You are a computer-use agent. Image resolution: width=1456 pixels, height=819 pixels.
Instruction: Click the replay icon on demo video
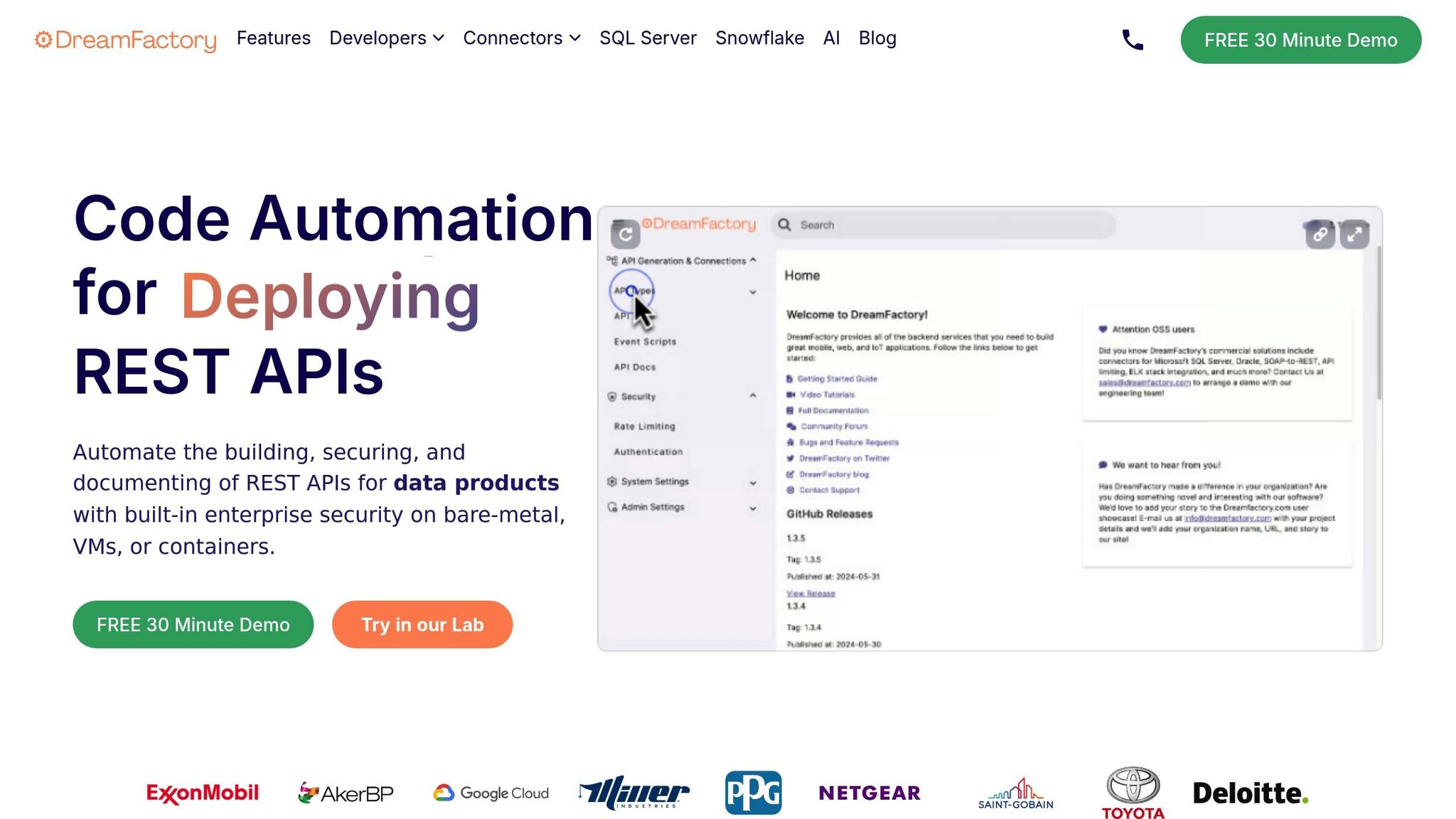tap(625, 235)
